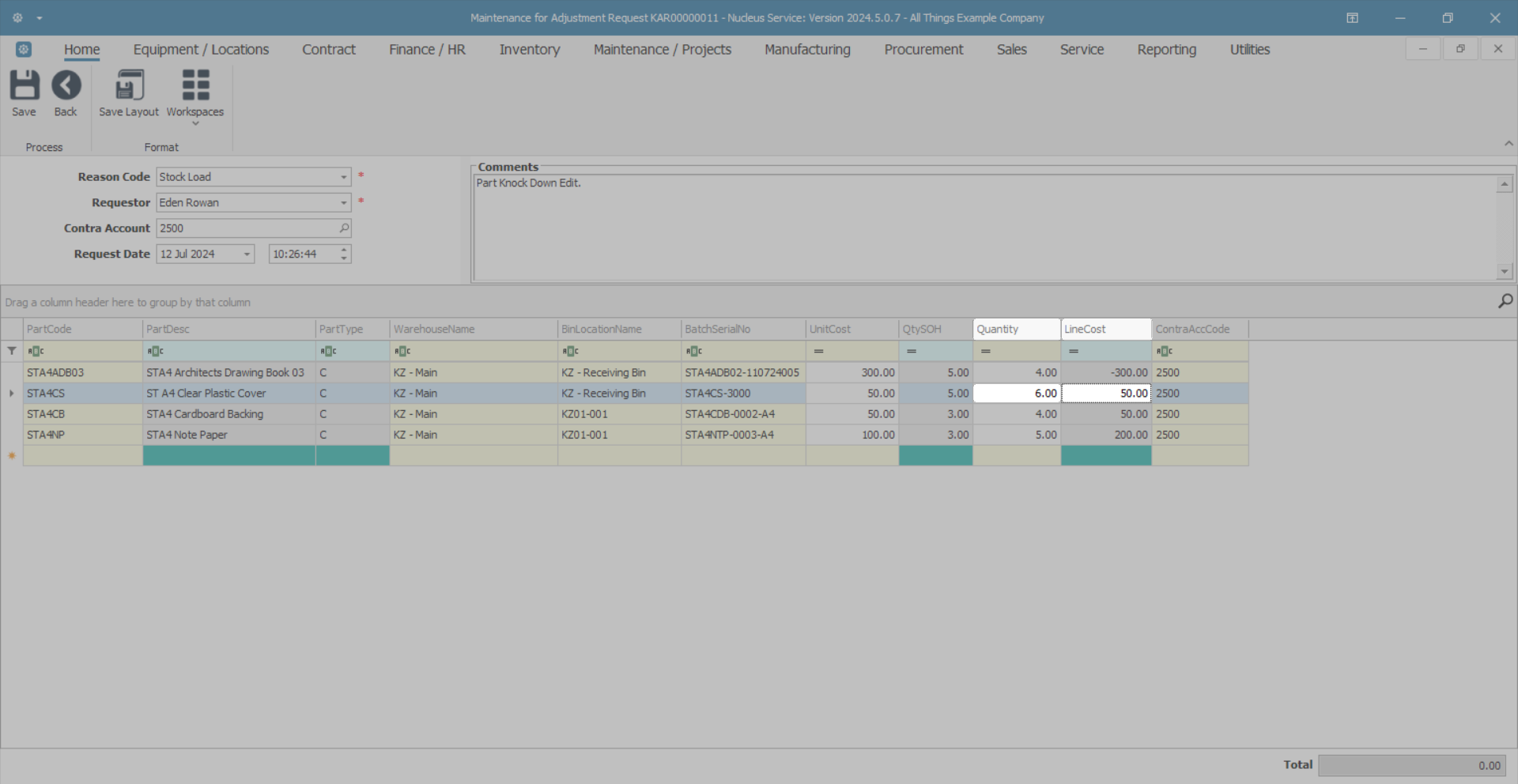Image resolution: width=1518 pixels, height=784 pixels.
Task: Click the new row asterisk indicator
Action: tap(12, 455)
